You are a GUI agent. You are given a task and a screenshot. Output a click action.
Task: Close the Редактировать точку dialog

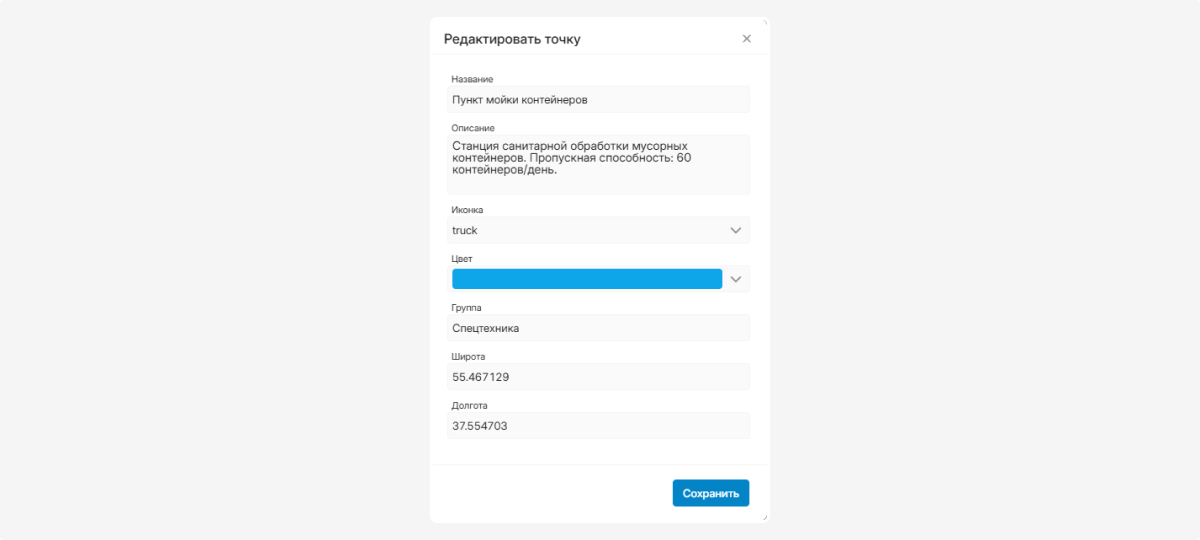point(746,39)
